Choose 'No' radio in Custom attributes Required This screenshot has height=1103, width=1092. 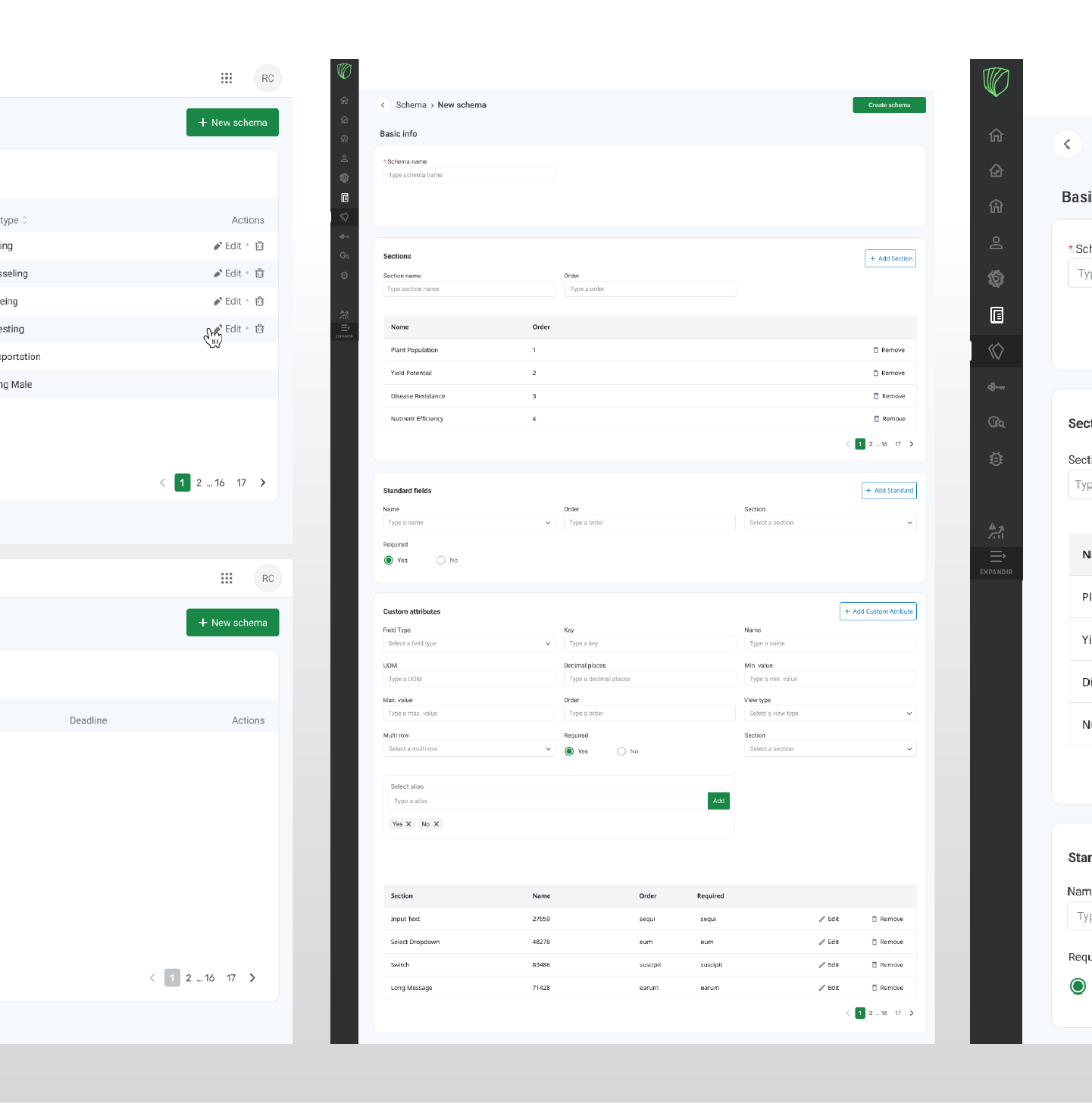point(621,751)
